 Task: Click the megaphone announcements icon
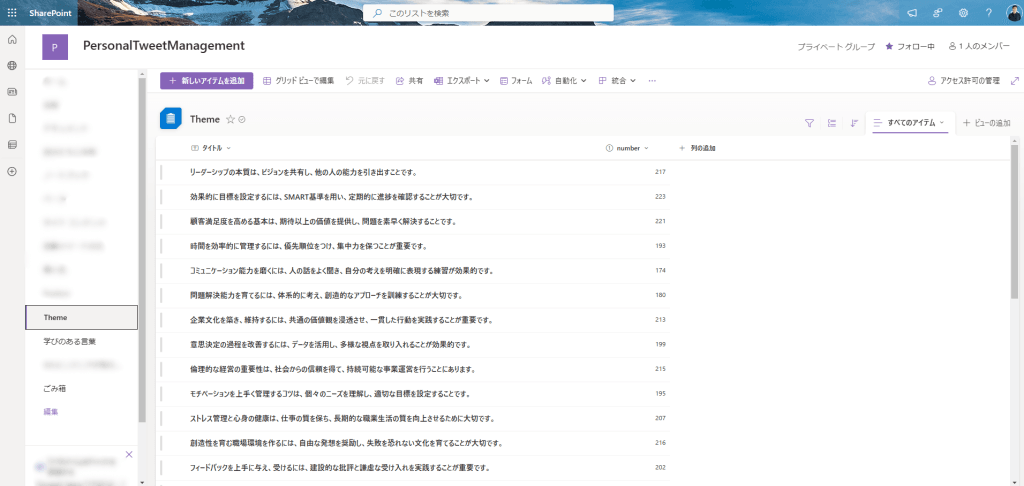[911, 12]
